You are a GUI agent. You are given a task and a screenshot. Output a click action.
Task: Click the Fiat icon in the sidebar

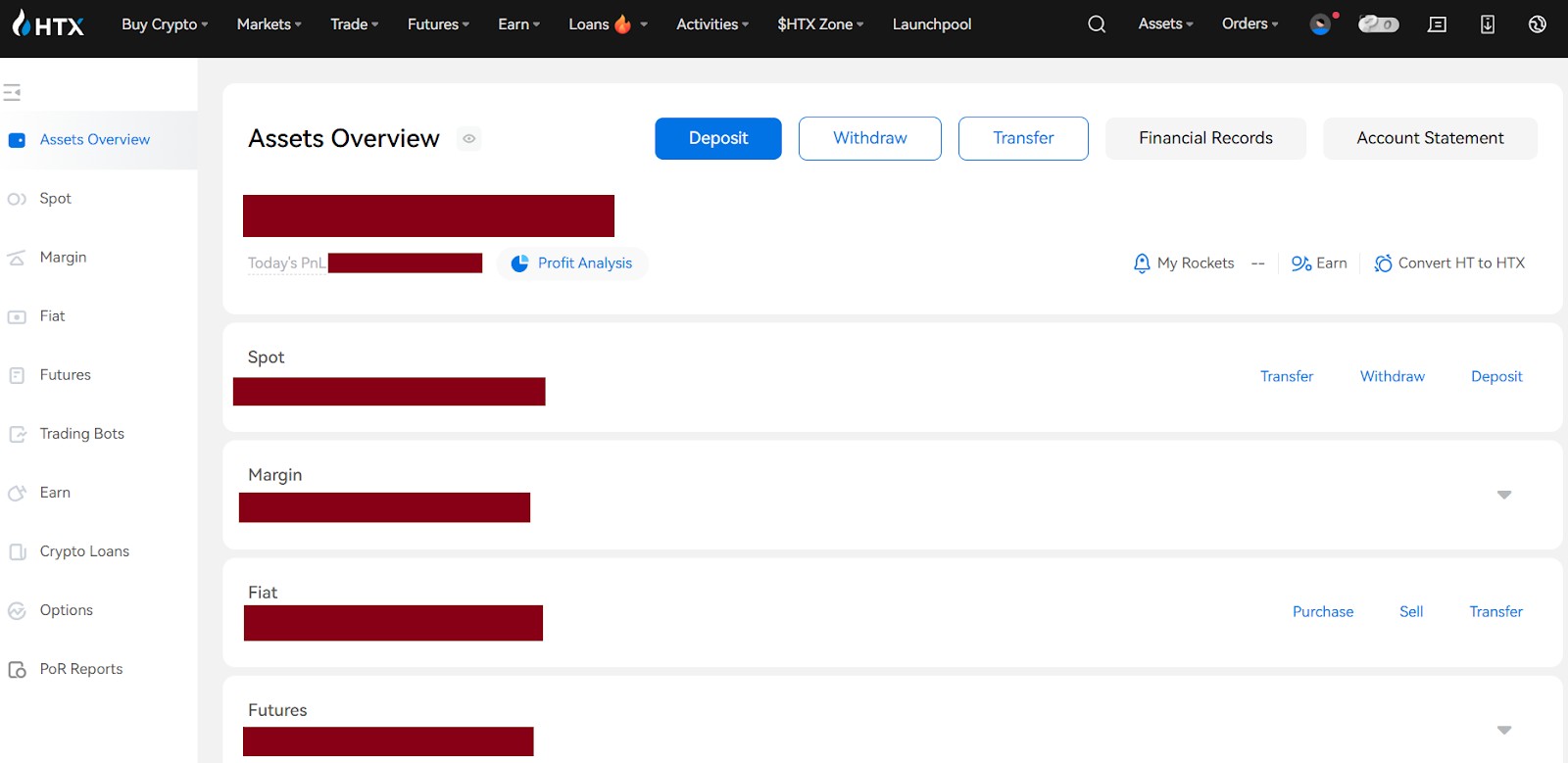pos(17,316)
